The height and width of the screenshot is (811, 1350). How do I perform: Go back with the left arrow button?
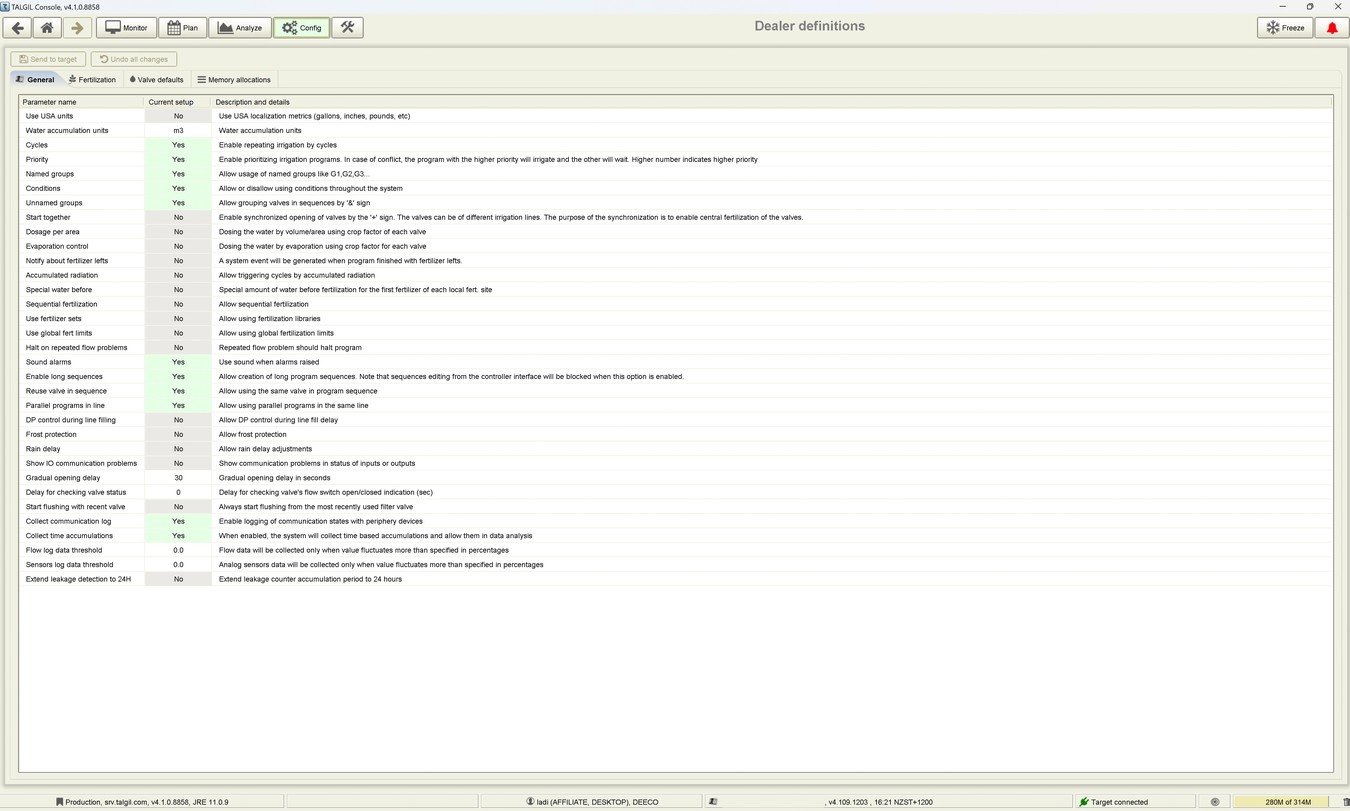tap(18, 28)
